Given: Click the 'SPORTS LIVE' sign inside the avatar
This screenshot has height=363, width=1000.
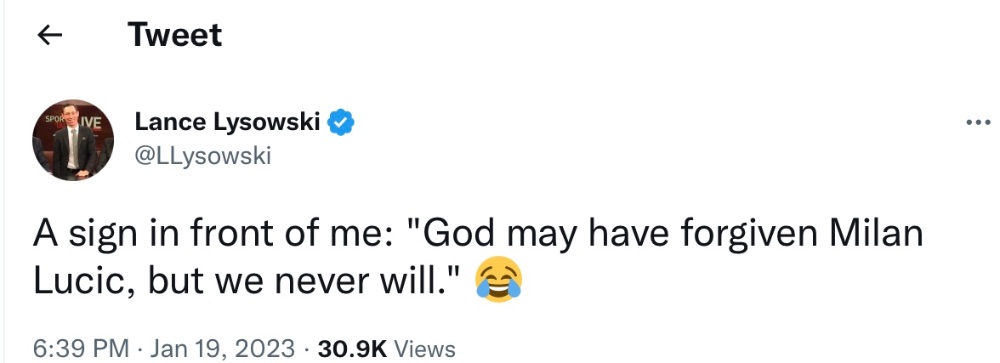Looking at the screenshot, I should pyautogui.click(x=73, y=122).
